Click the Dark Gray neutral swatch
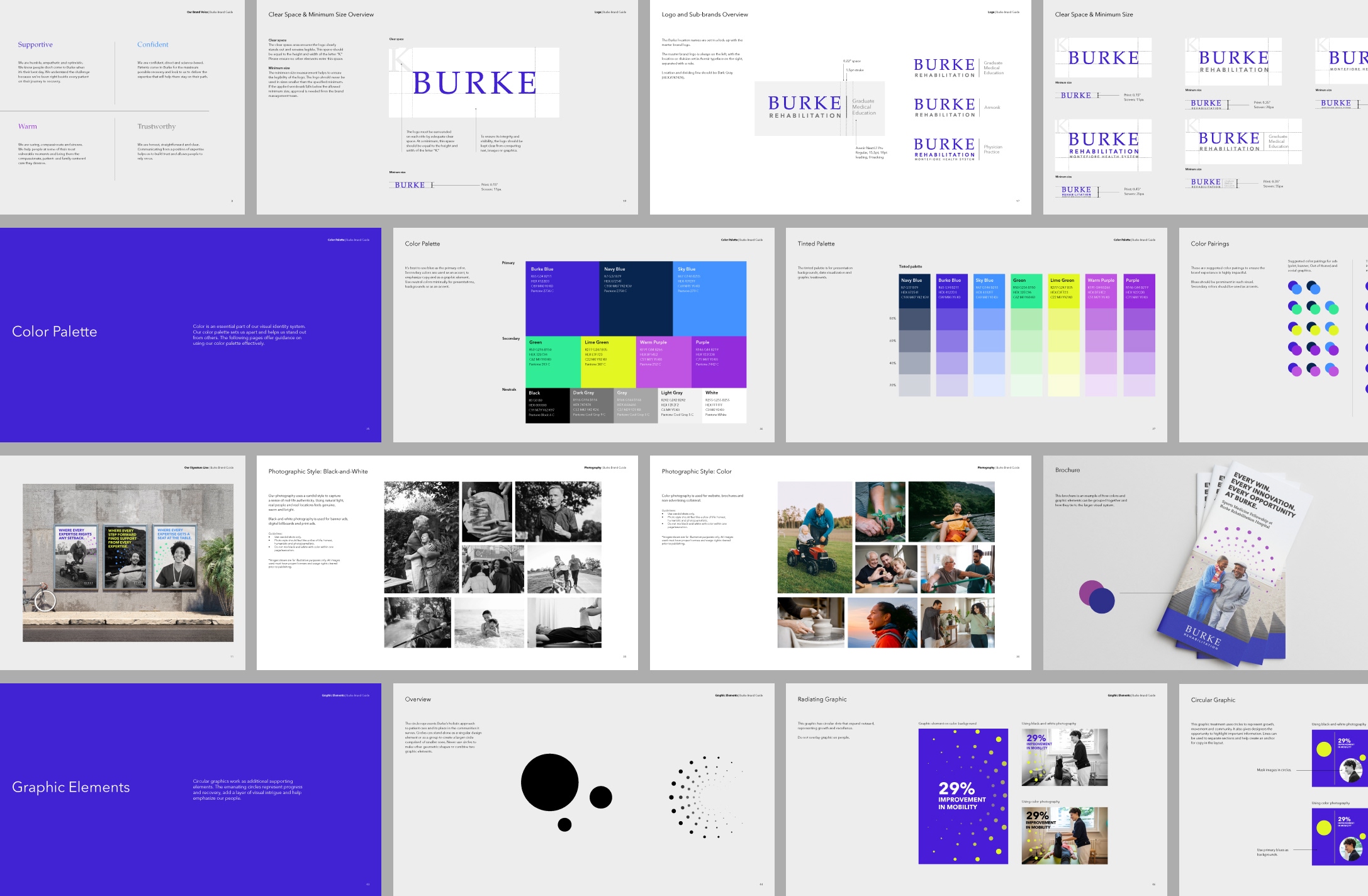Screen dimensions: 1368x896 tap(591, 406)
